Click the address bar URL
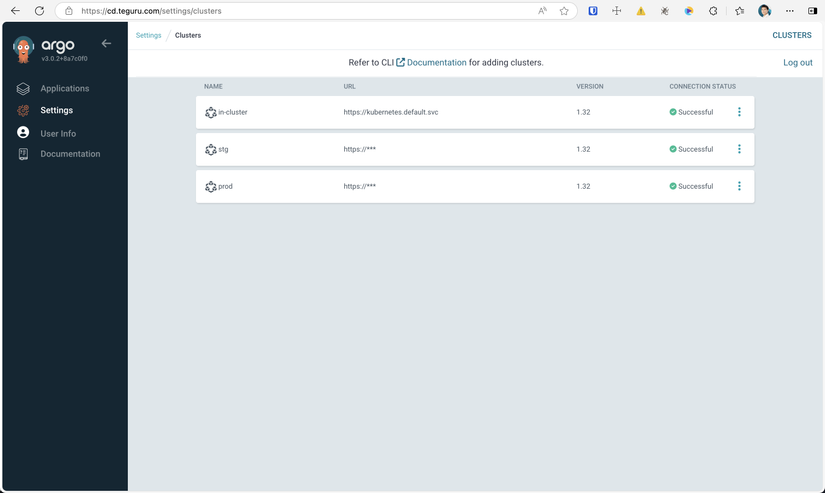The image size is (825, 493). click(x=151, y=11)
